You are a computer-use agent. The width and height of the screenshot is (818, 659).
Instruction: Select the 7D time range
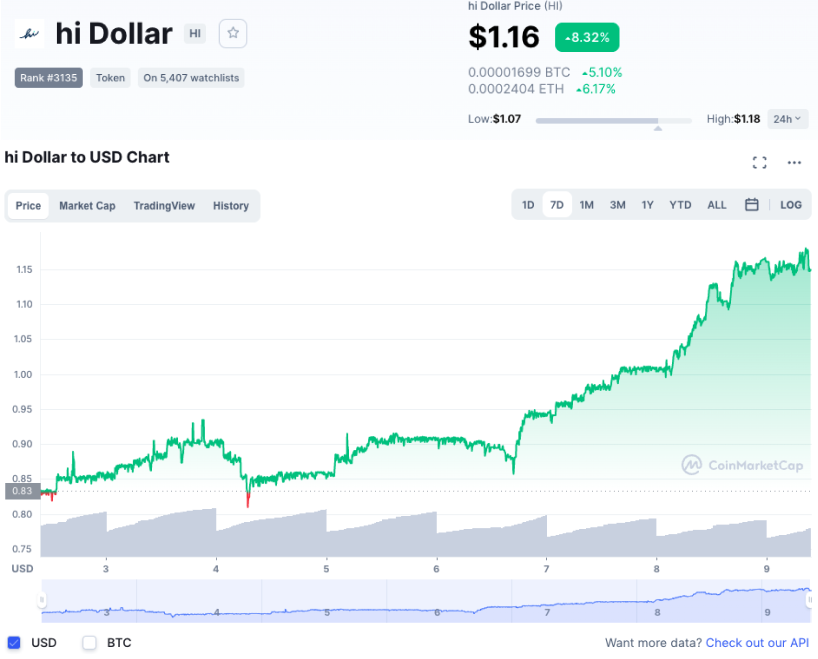click(x=557, y=205)
